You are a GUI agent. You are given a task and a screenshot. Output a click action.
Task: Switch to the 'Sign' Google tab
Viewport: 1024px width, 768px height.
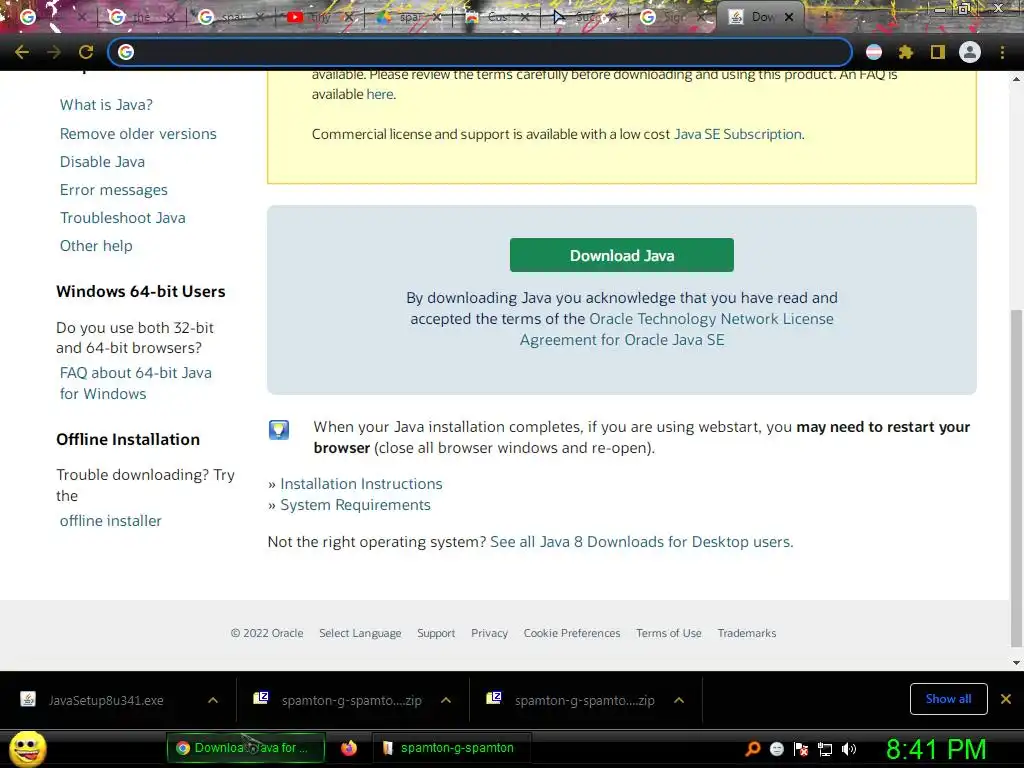[673, 17]
